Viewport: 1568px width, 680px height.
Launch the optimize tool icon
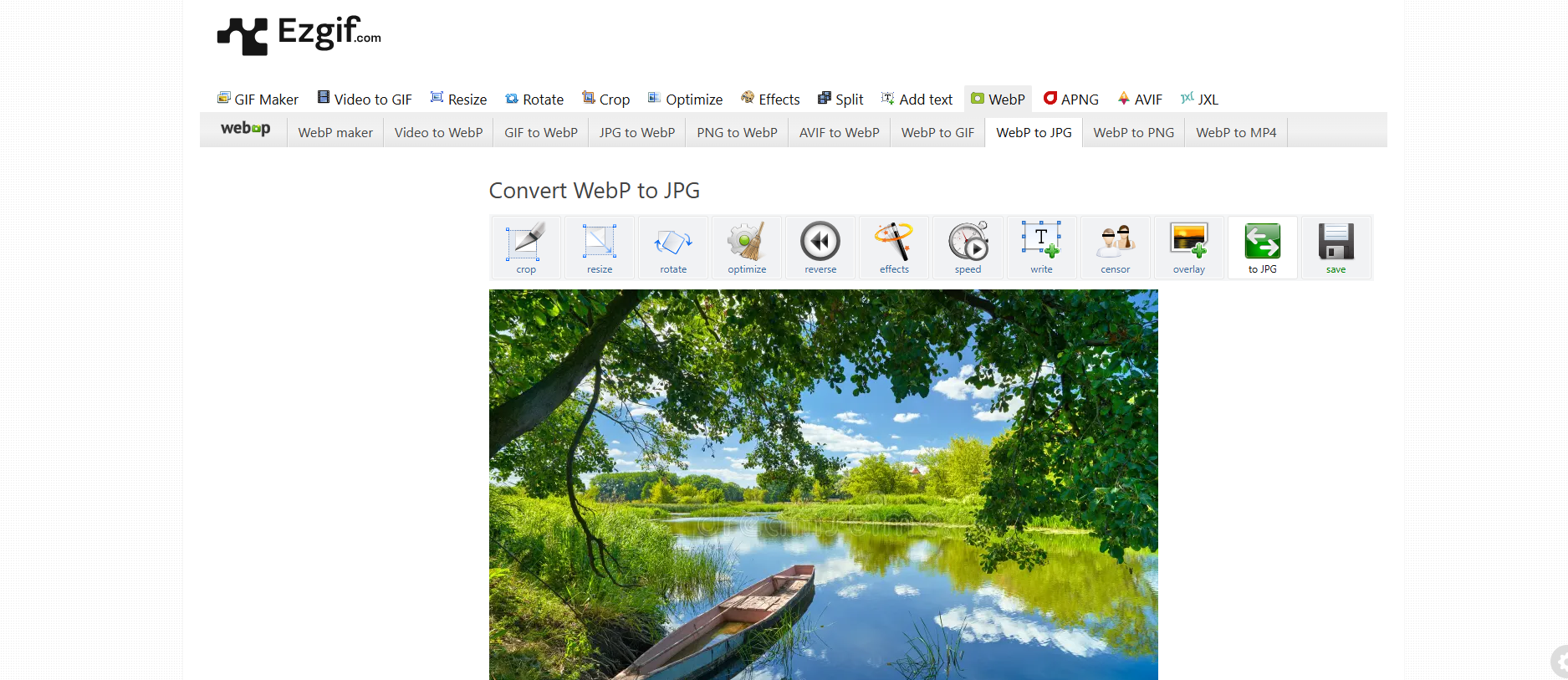click(x=747, y=248)
